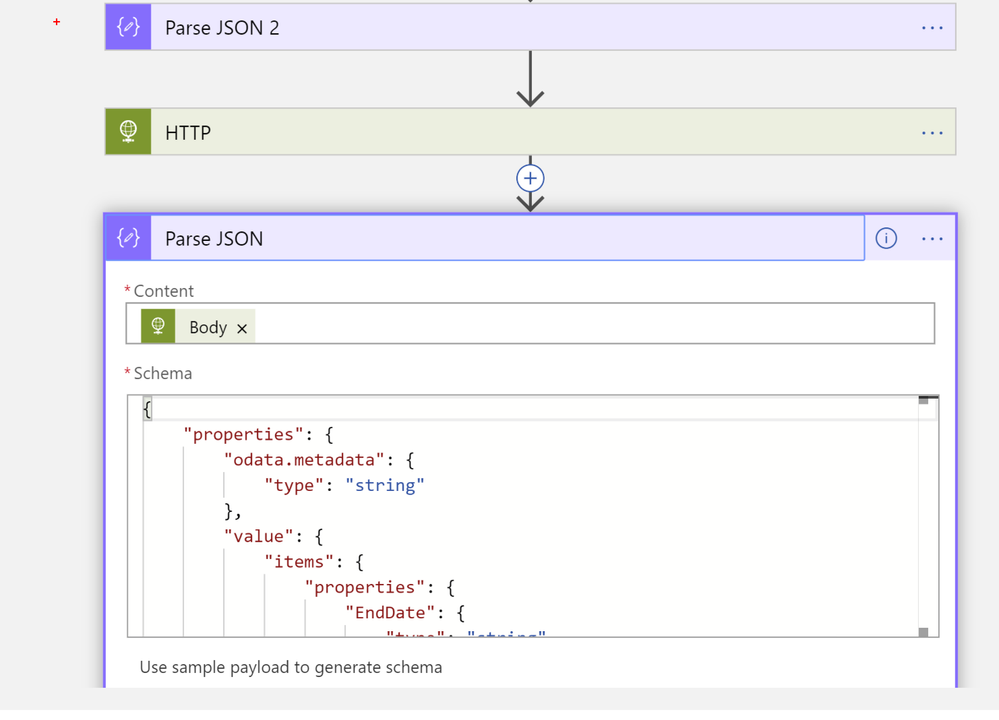999x720 pixels.
Task: Expand the Parse JSON 2 action header
Action: (530, 27)
